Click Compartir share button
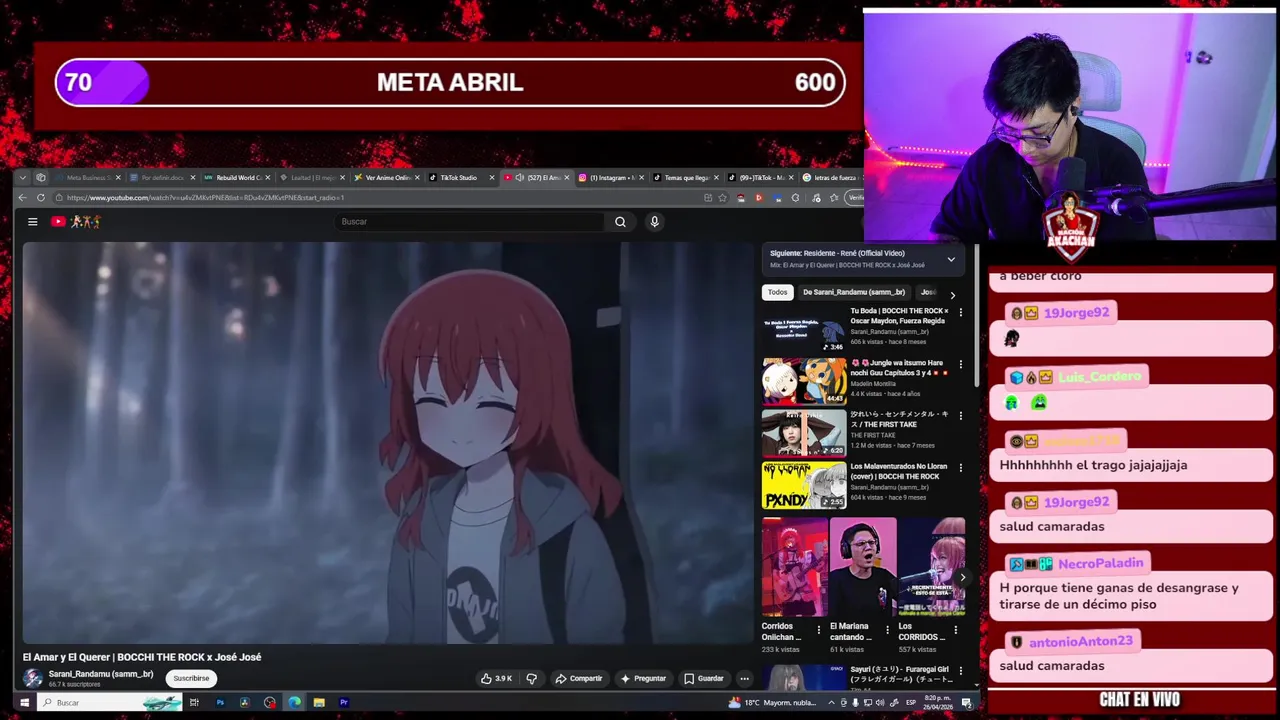The image size is (1280, 720). pos(579,679)
